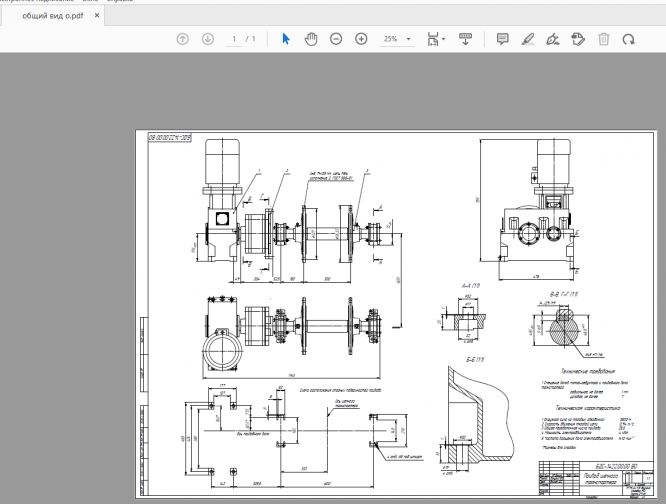The height and width of the screenshot is (504, 666).
Task: Activate the selection arrow tool
Action: (x=285, y=39)
